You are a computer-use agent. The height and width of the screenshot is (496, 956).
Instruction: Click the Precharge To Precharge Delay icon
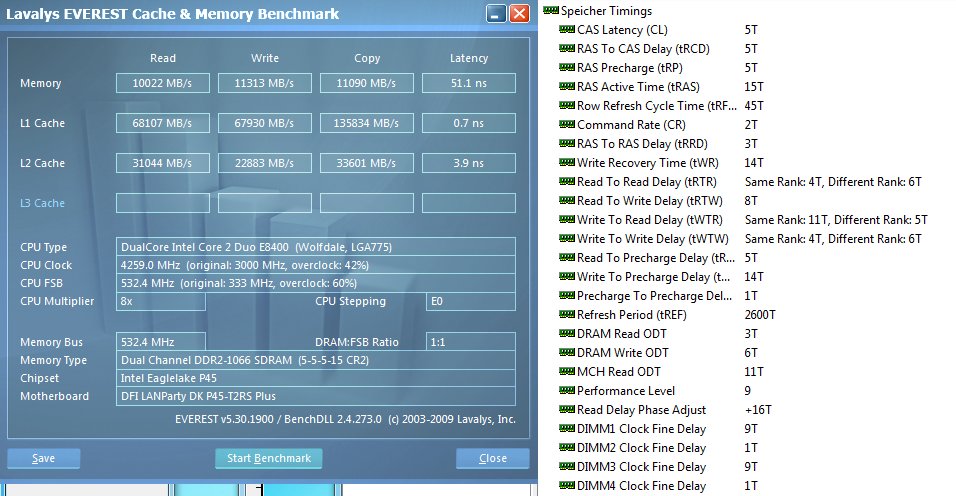(567, 295)
